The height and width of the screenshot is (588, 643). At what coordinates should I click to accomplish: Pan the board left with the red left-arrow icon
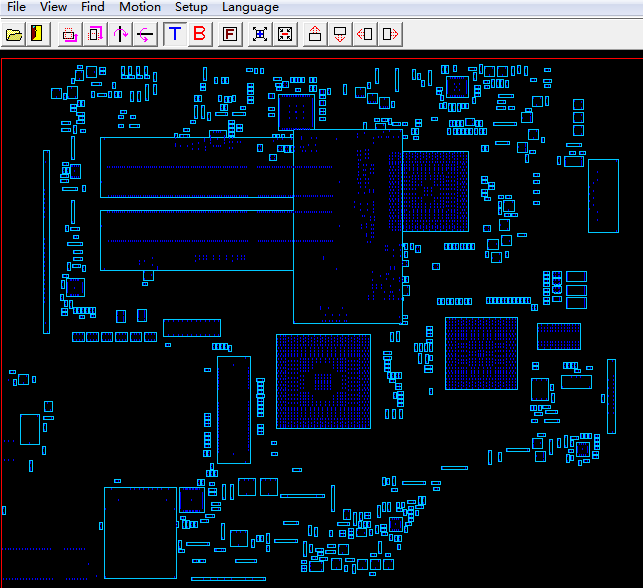point(365,34)
